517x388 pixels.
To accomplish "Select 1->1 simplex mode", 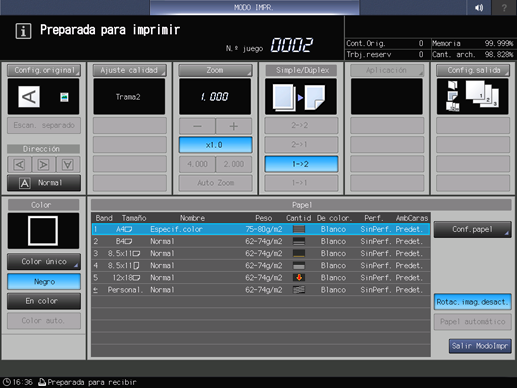I will pyautogui.click(x=301, y=183).
